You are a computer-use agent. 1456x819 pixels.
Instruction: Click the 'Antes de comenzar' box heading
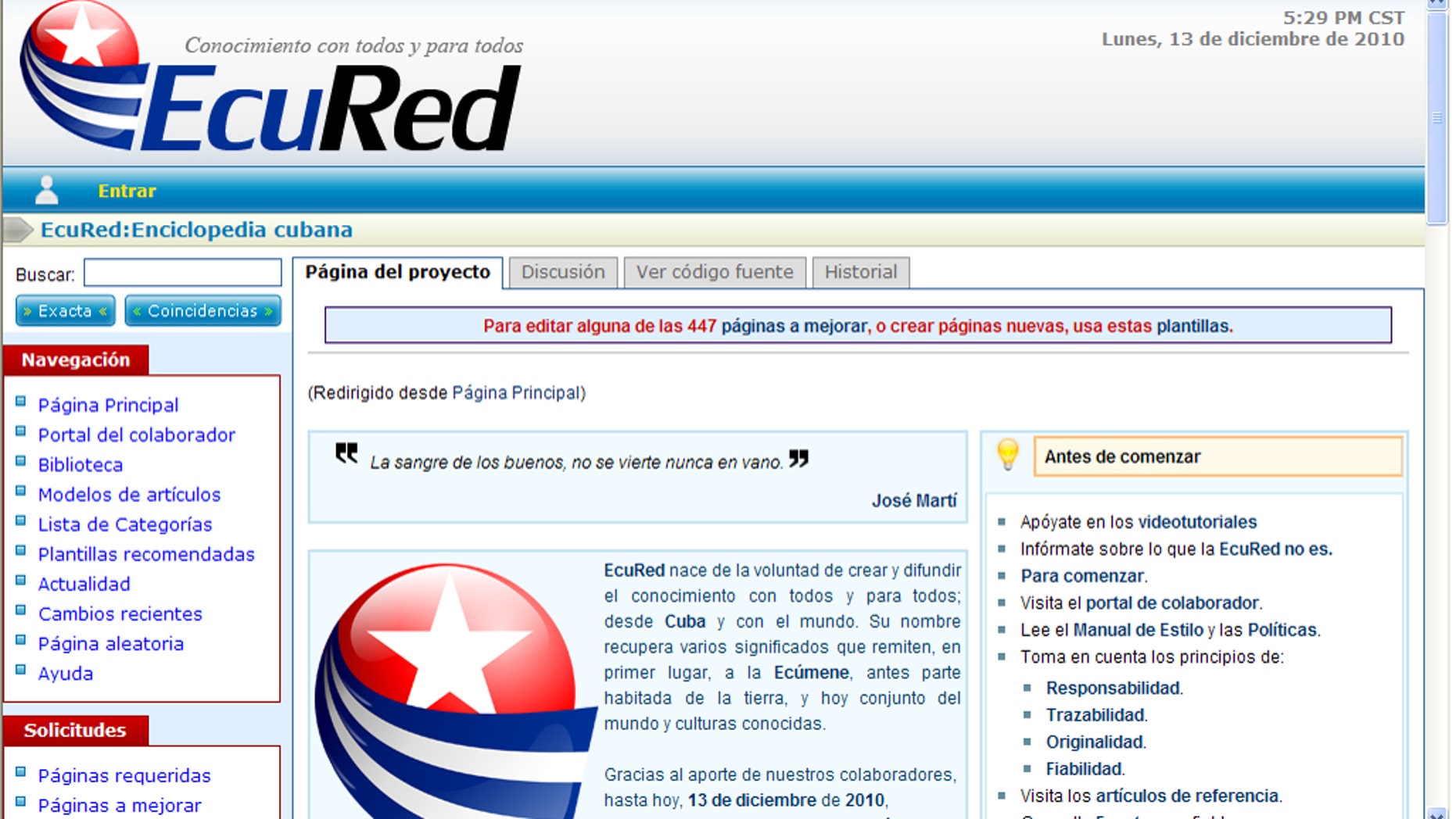click(1218, 456)
